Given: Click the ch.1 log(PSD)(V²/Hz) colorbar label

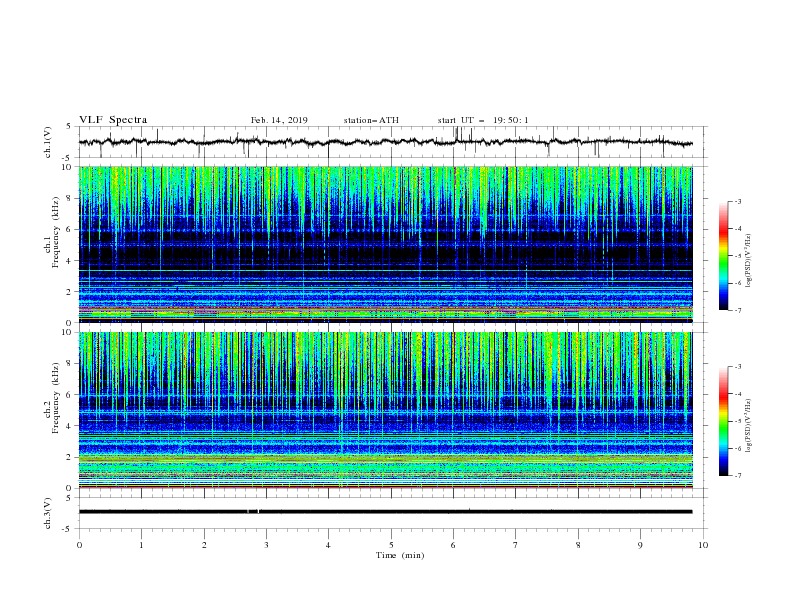Looking at the screenshot, I should point(749,261).
